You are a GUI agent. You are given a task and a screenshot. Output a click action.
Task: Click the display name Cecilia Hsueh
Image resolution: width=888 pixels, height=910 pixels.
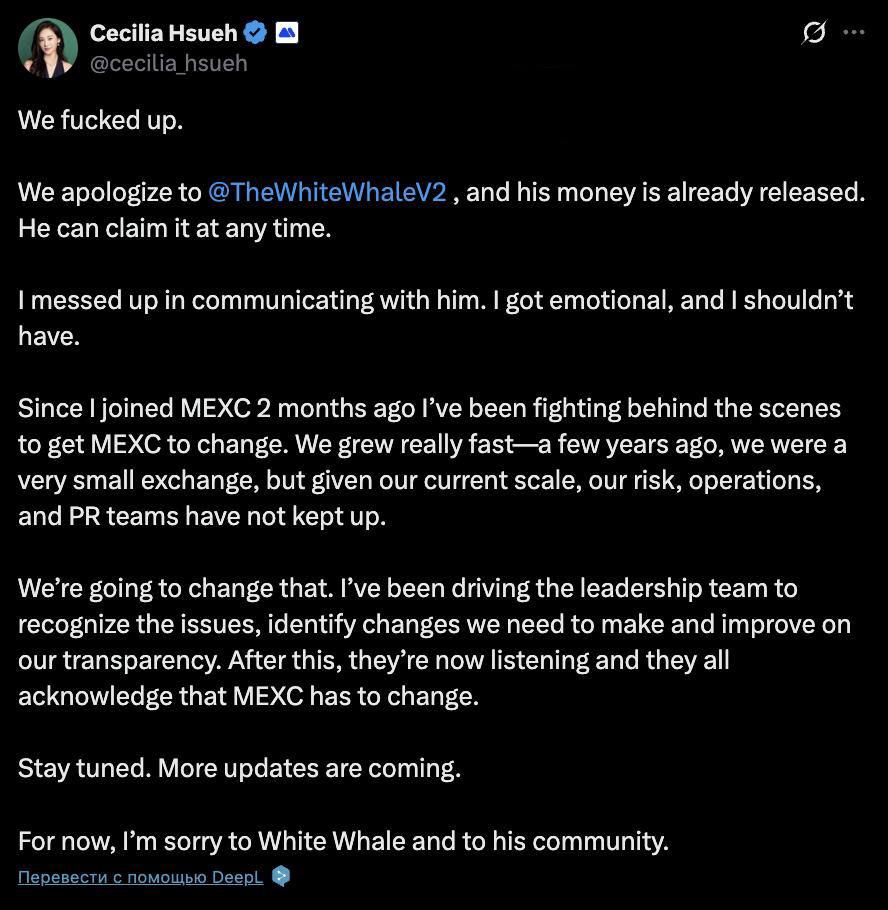click(x=163, y=33)
